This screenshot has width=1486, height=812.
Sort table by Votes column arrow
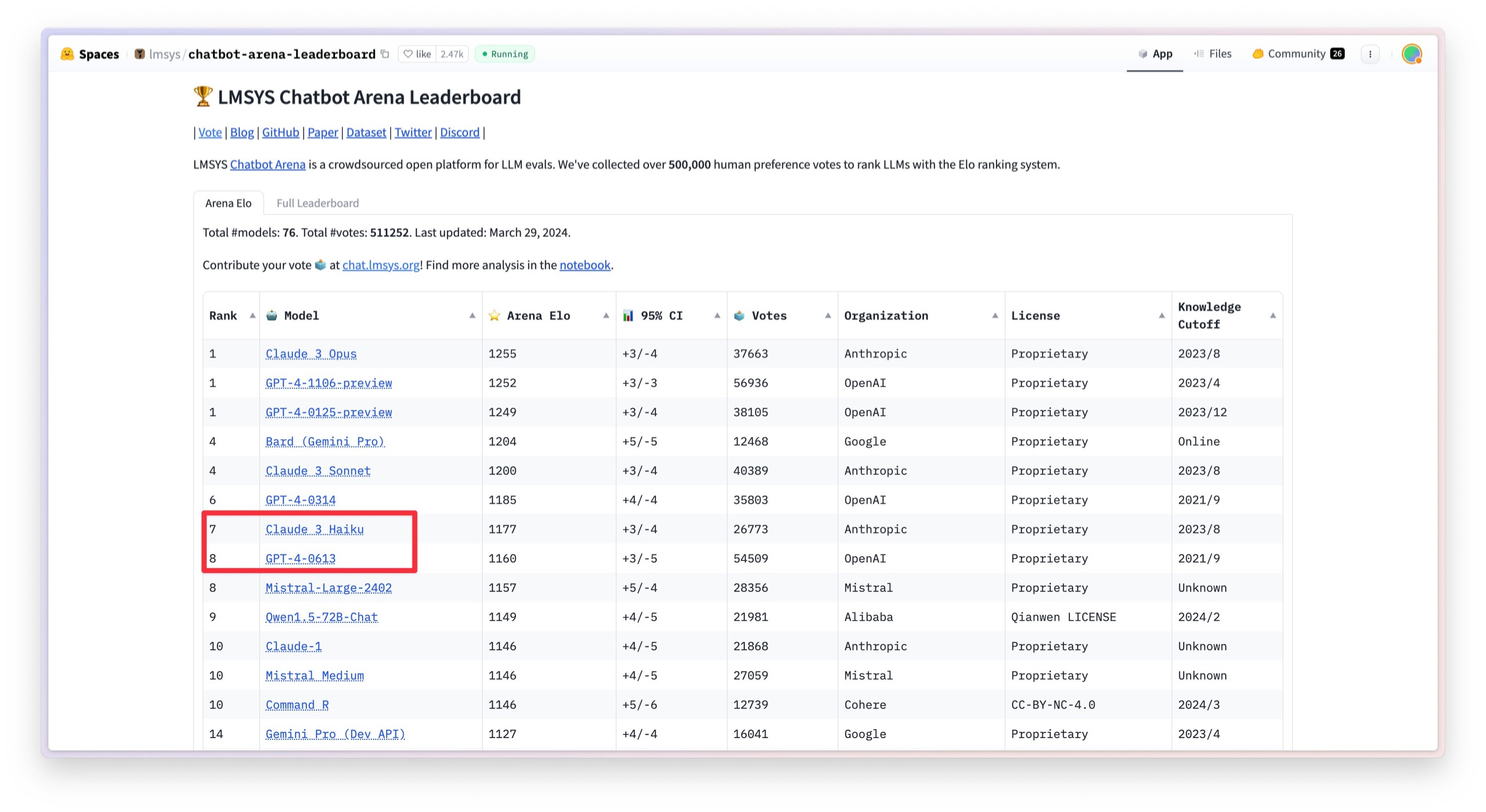pos(828,316)
